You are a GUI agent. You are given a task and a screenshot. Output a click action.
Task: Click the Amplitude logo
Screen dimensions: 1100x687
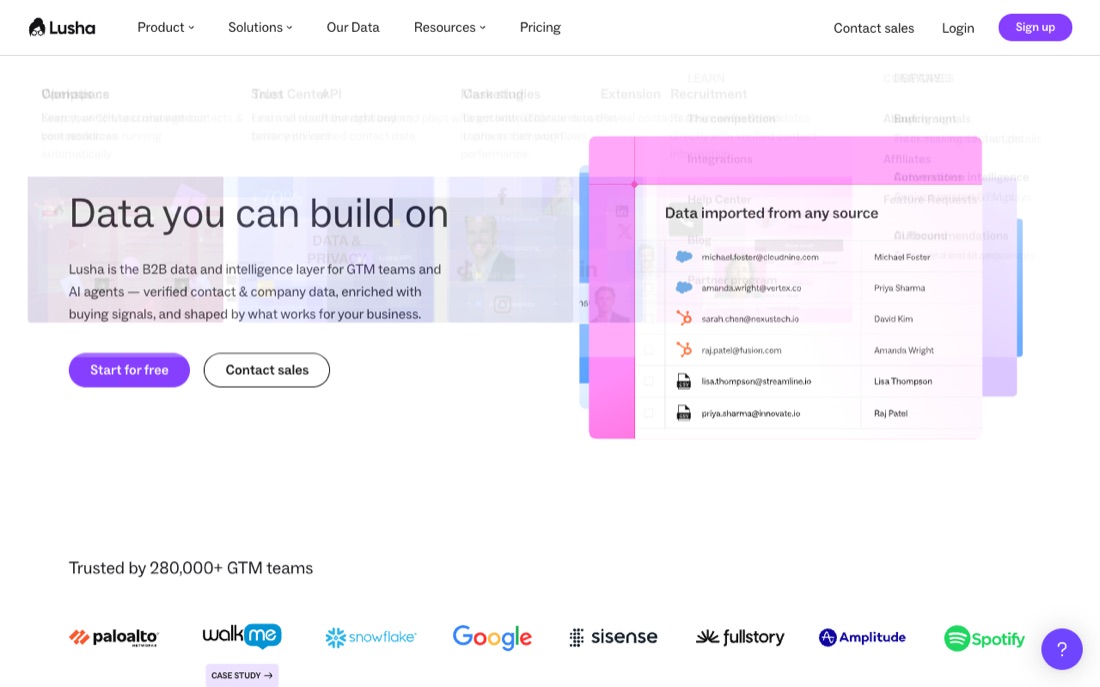[862, 637]
